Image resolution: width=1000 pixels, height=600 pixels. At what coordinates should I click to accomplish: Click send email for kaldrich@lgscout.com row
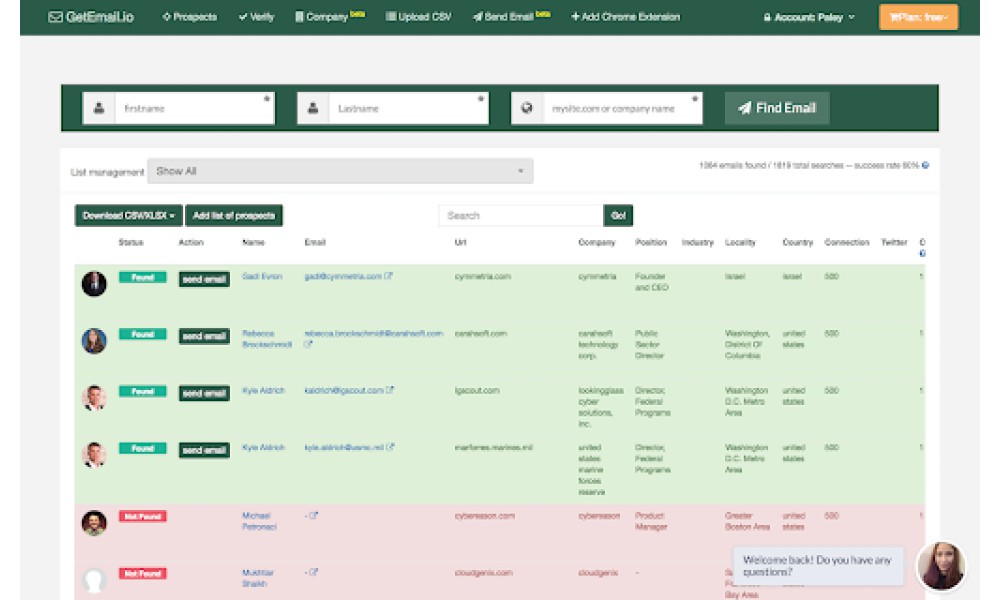[204, 393]
